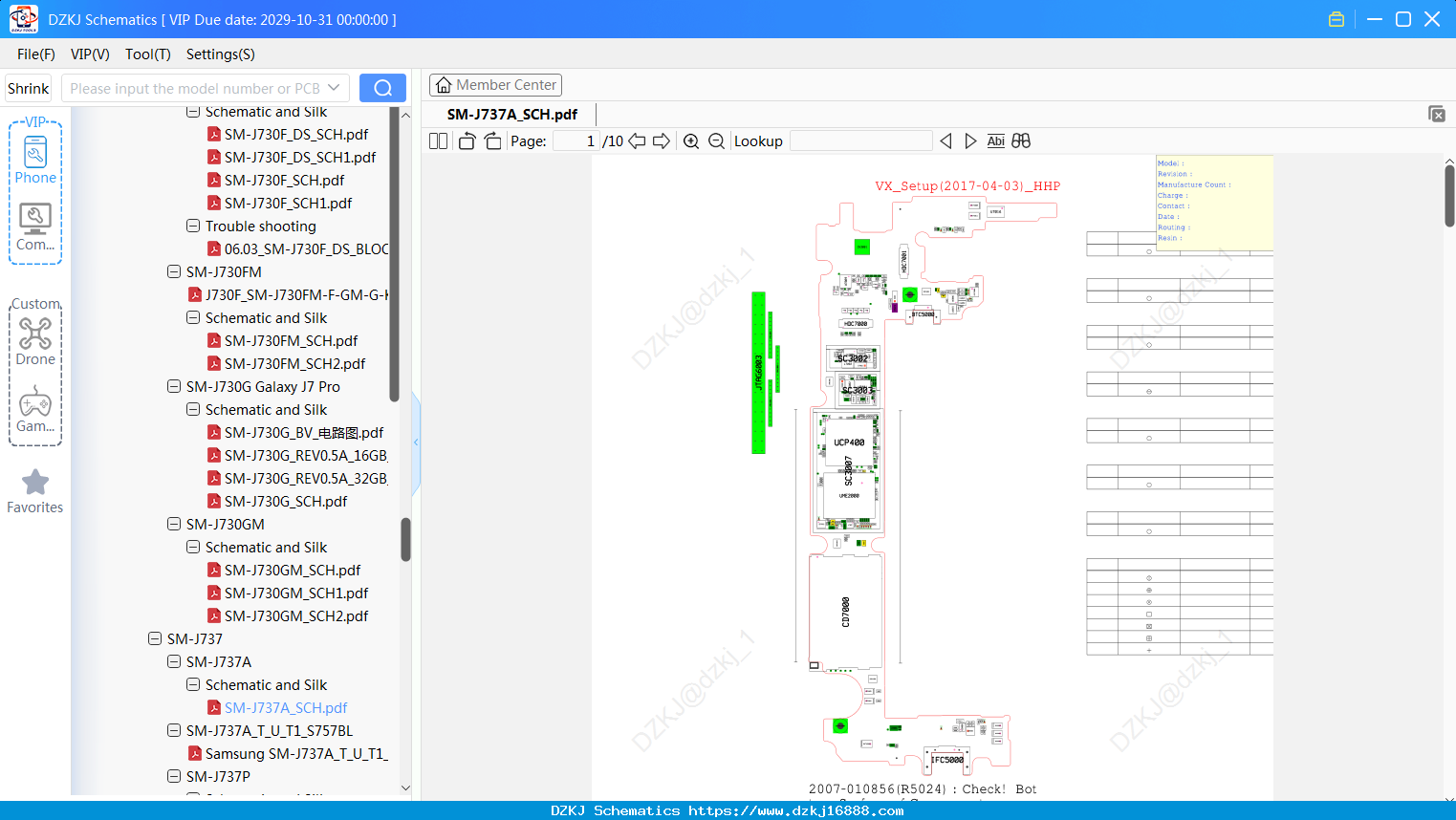Open SM-J730F_SCH1.pdf
Screen dimensions: 1456x820
(288, 204)
